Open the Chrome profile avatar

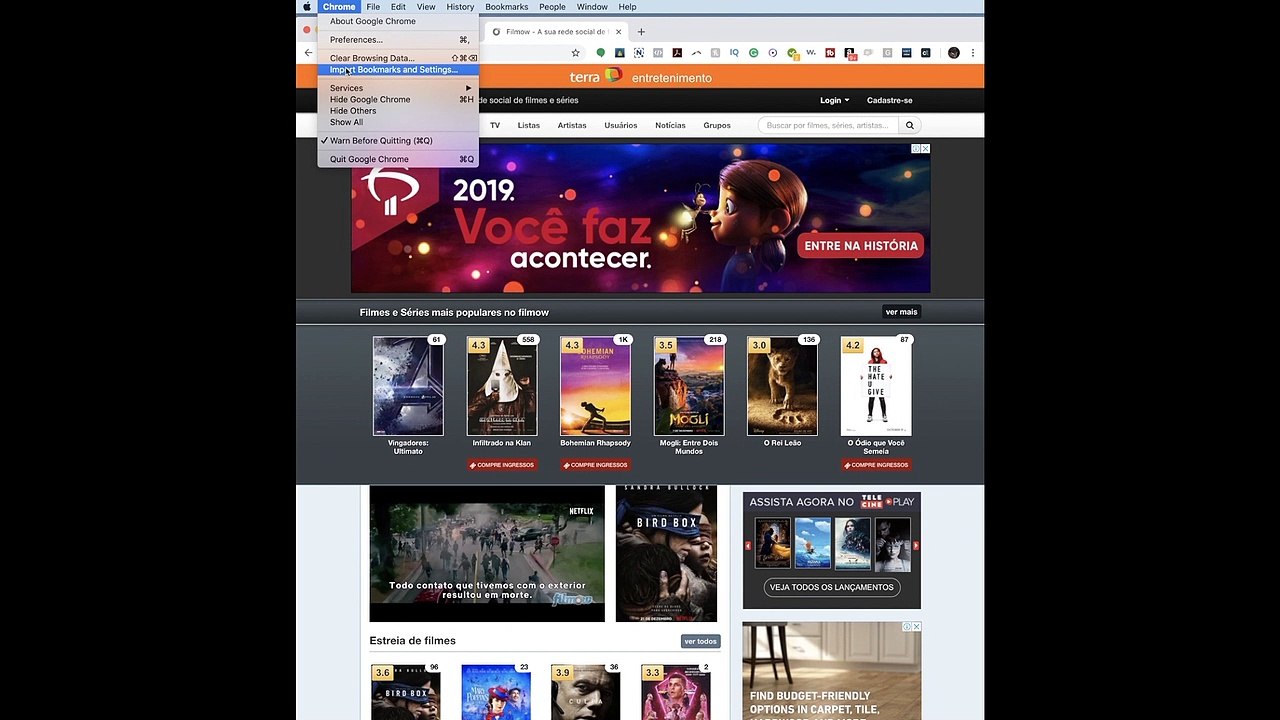click(953, 53)
